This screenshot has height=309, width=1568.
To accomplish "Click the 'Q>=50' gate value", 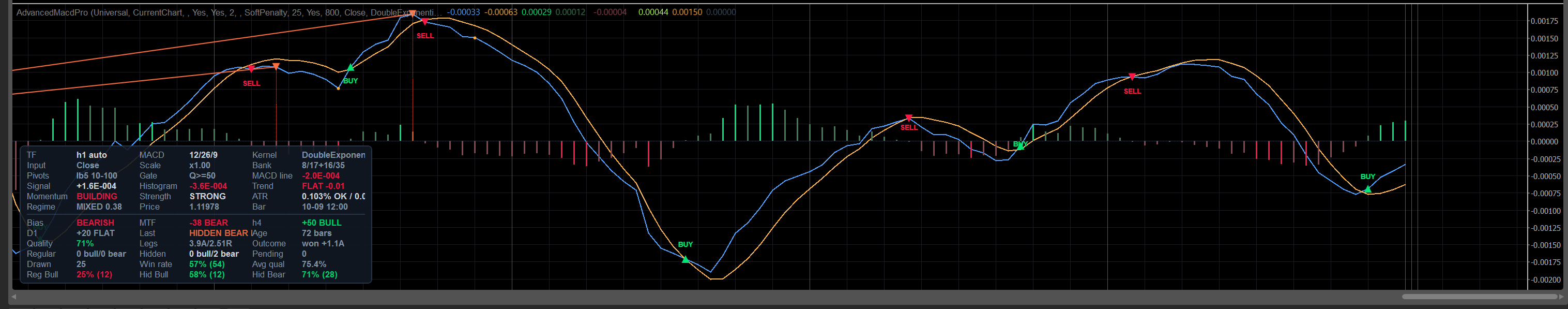I will pos(202,175).
